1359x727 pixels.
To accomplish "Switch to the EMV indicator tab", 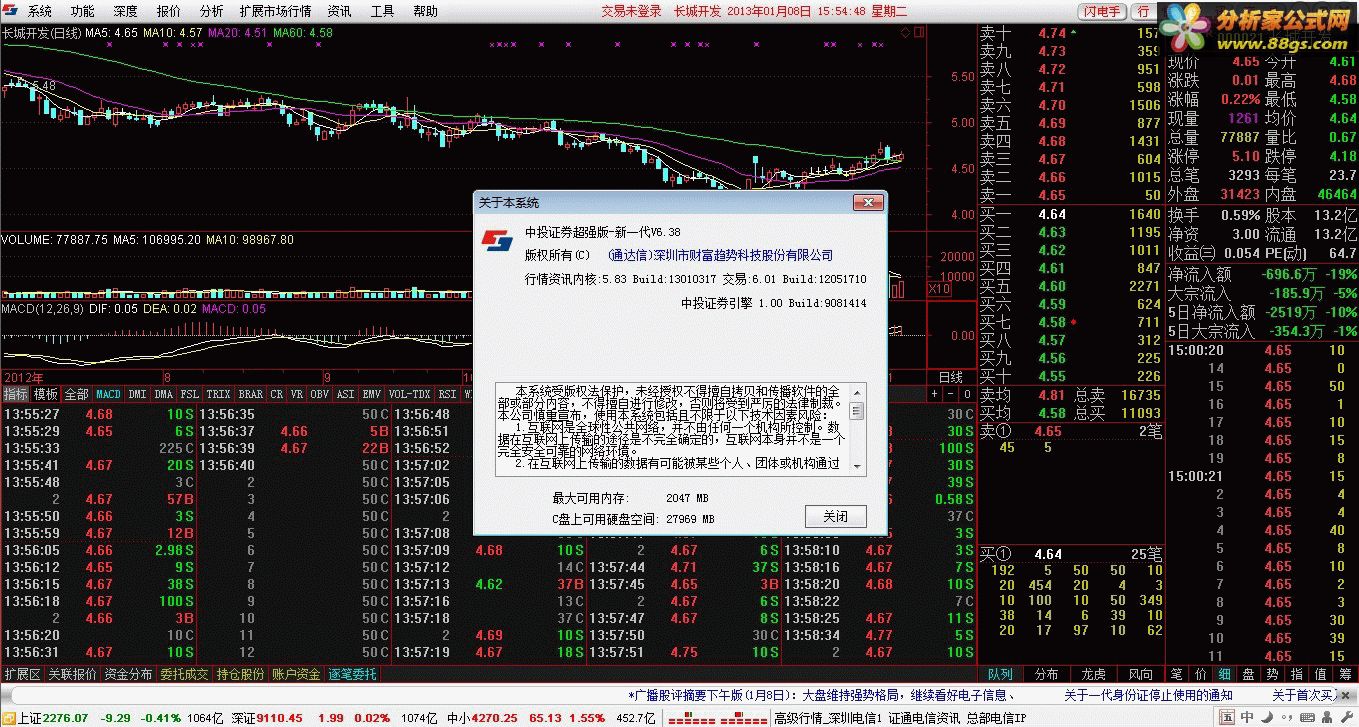I will (x=372, y=394).
